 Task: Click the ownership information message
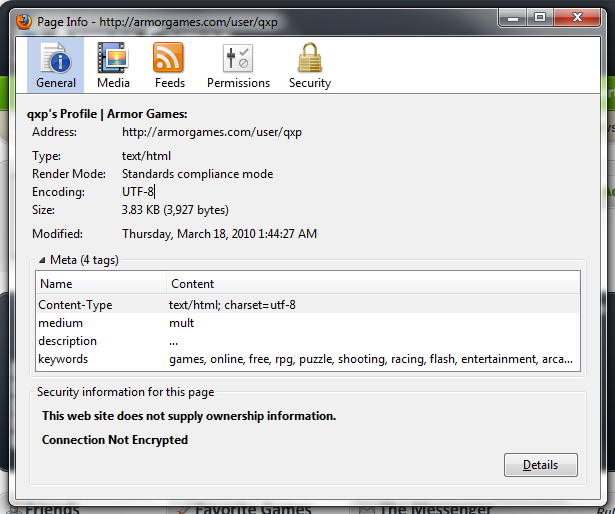189,416
